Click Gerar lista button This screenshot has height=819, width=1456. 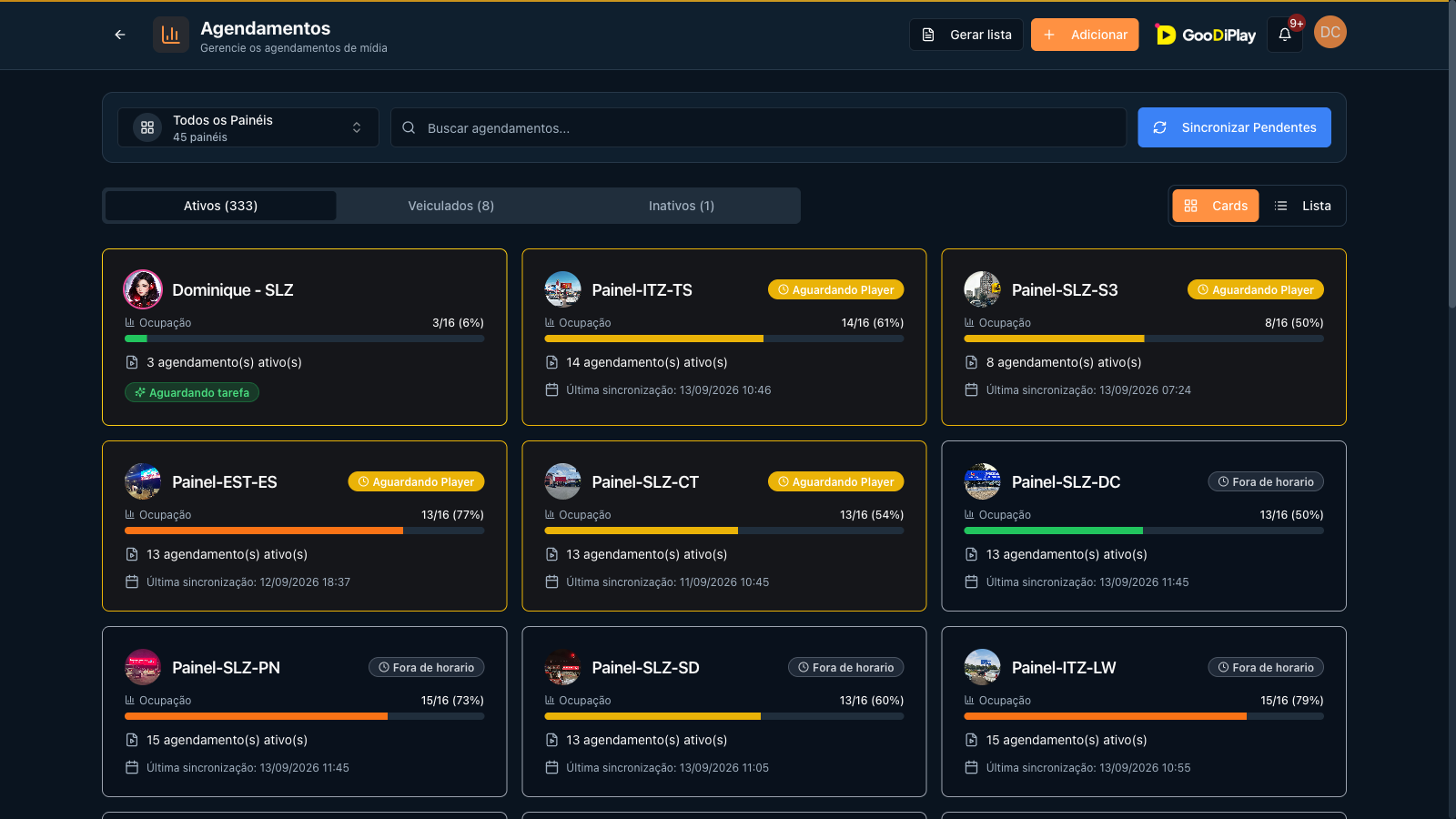coord(966,35)
